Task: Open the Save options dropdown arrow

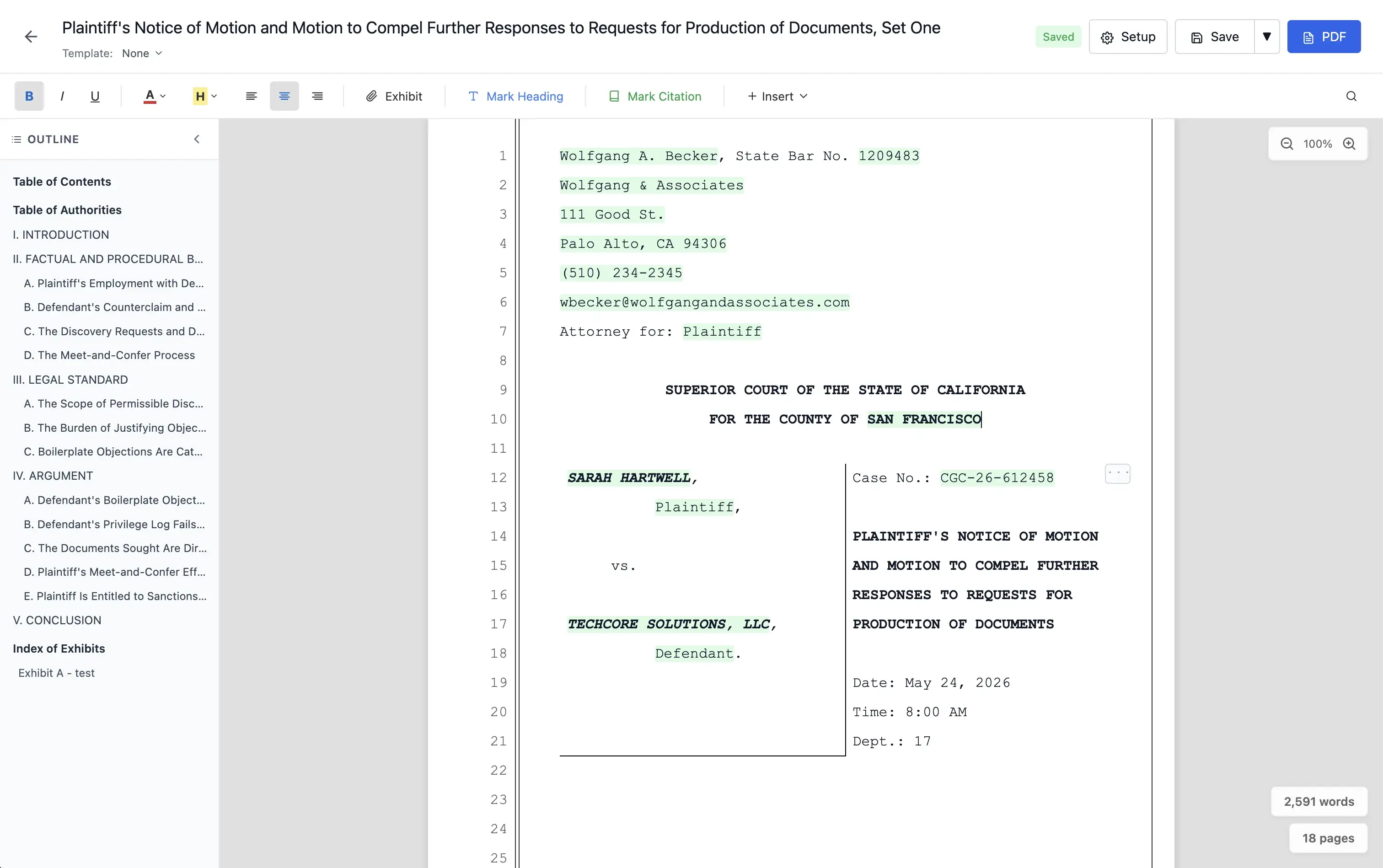Action: coord(1267,37)
